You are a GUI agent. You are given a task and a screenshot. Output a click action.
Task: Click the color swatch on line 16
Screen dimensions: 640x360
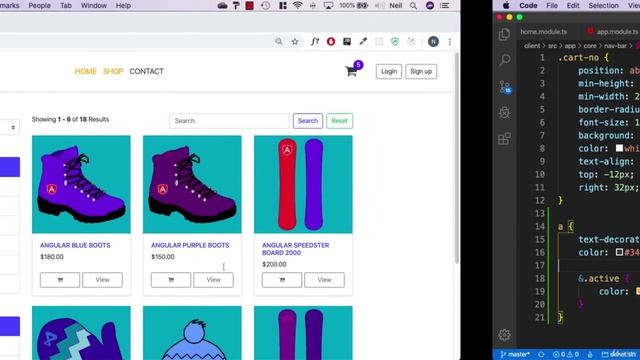click(619, 252)
